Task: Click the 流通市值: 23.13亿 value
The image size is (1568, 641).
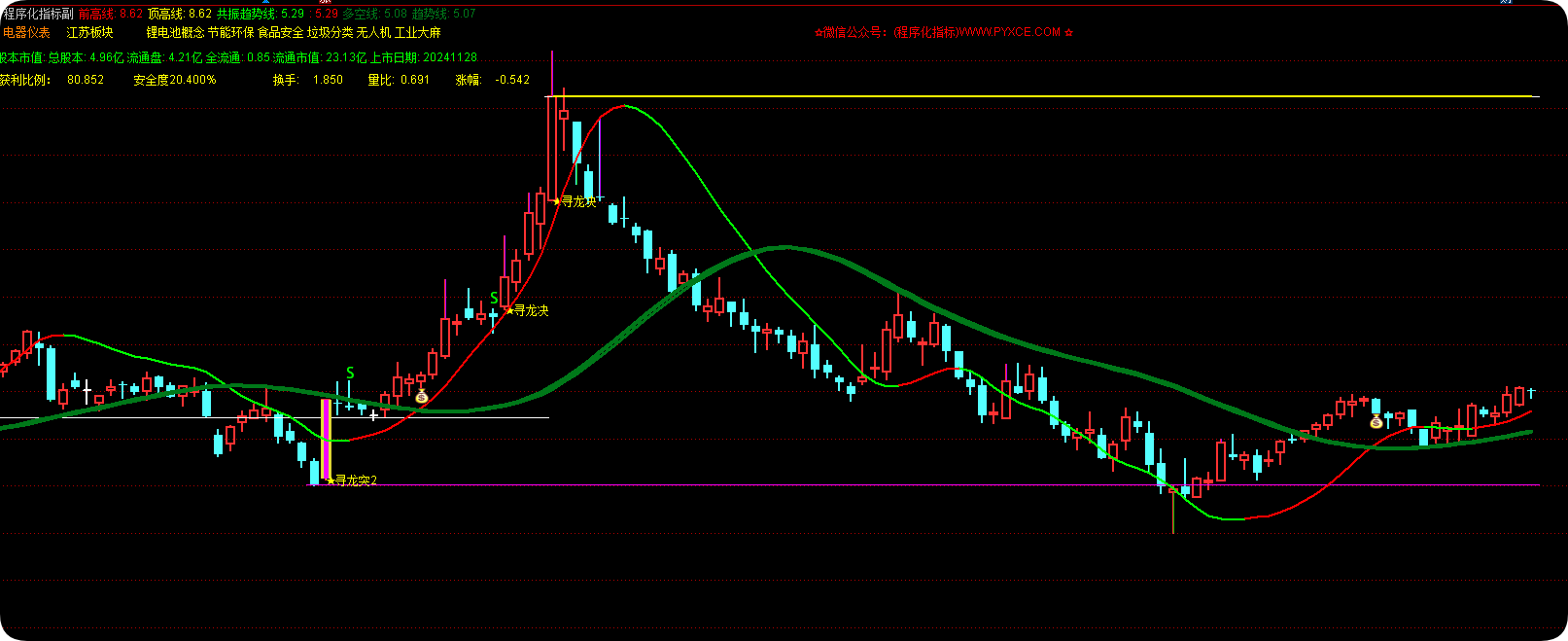Action: 320,57
